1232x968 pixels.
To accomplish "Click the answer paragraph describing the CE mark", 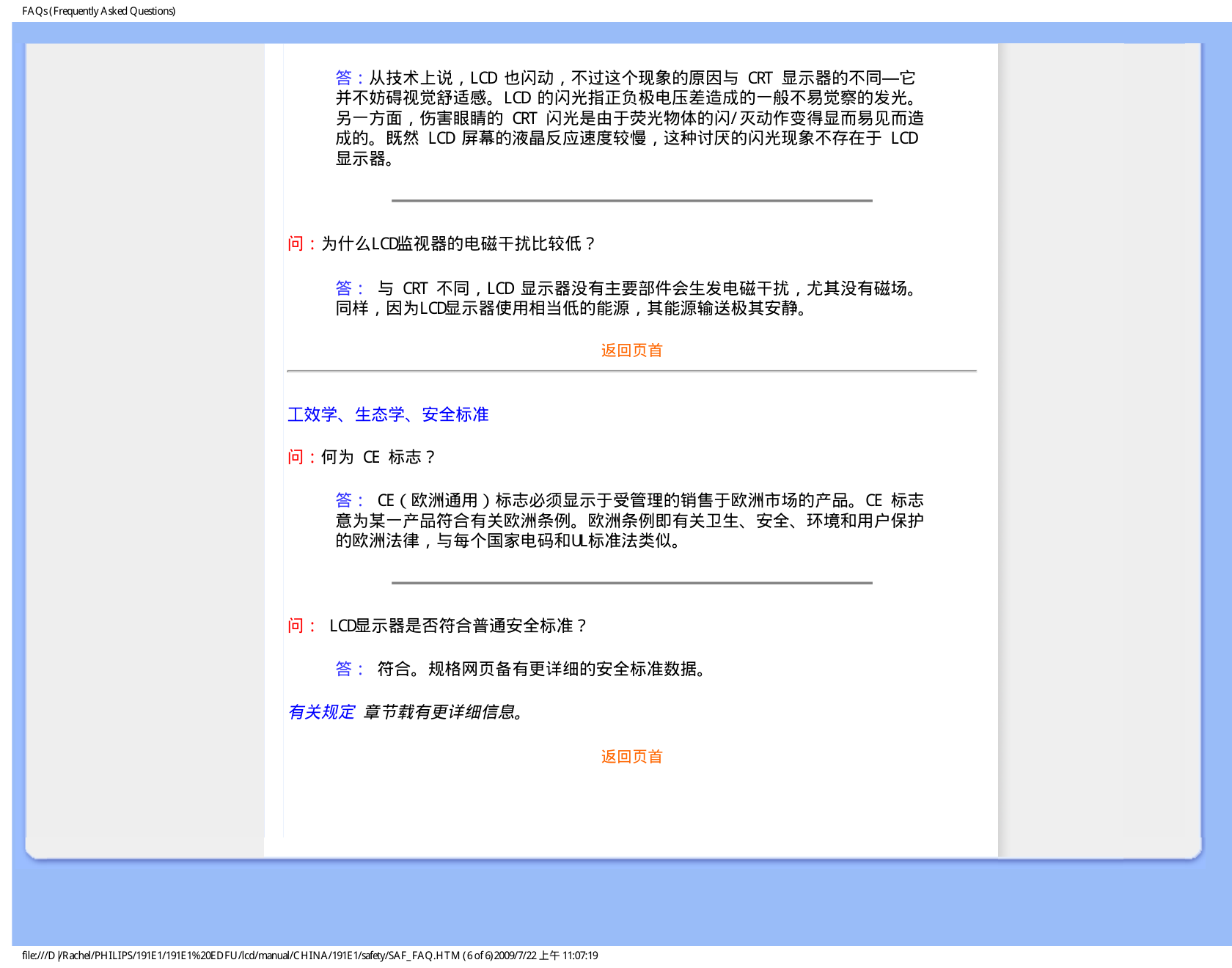I will [629, 521].
